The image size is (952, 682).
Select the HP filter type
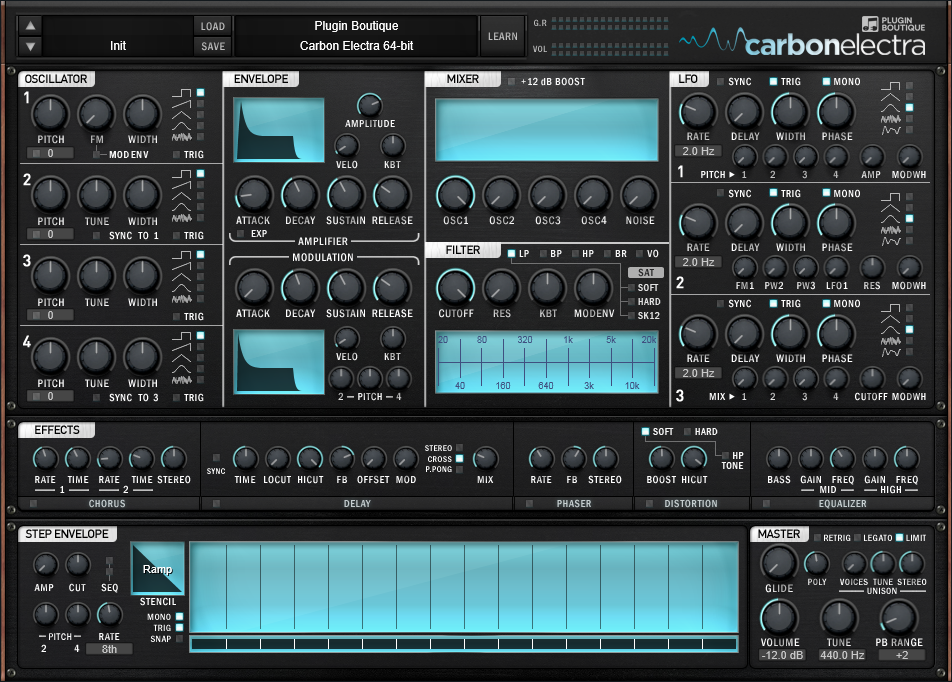tap(574, 254)
